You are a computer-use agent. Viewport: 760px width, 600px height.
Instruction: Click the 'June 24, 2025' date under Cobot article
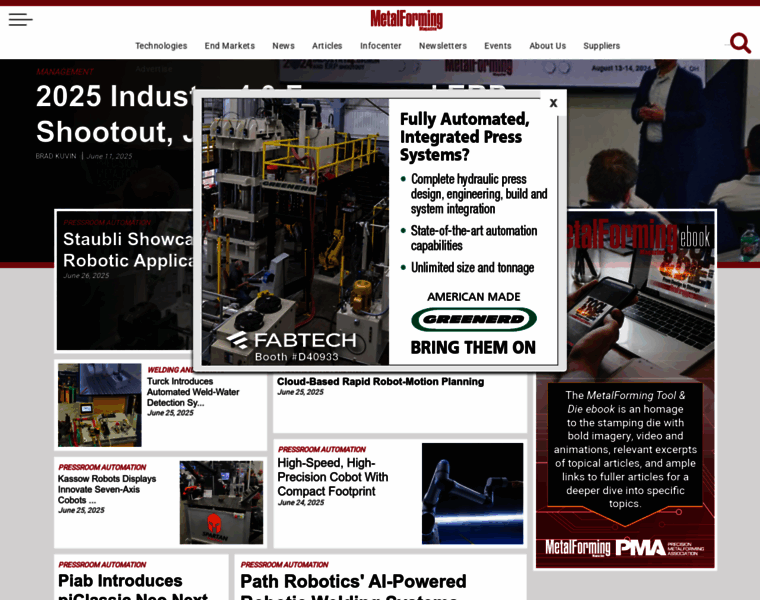point(301,503)
